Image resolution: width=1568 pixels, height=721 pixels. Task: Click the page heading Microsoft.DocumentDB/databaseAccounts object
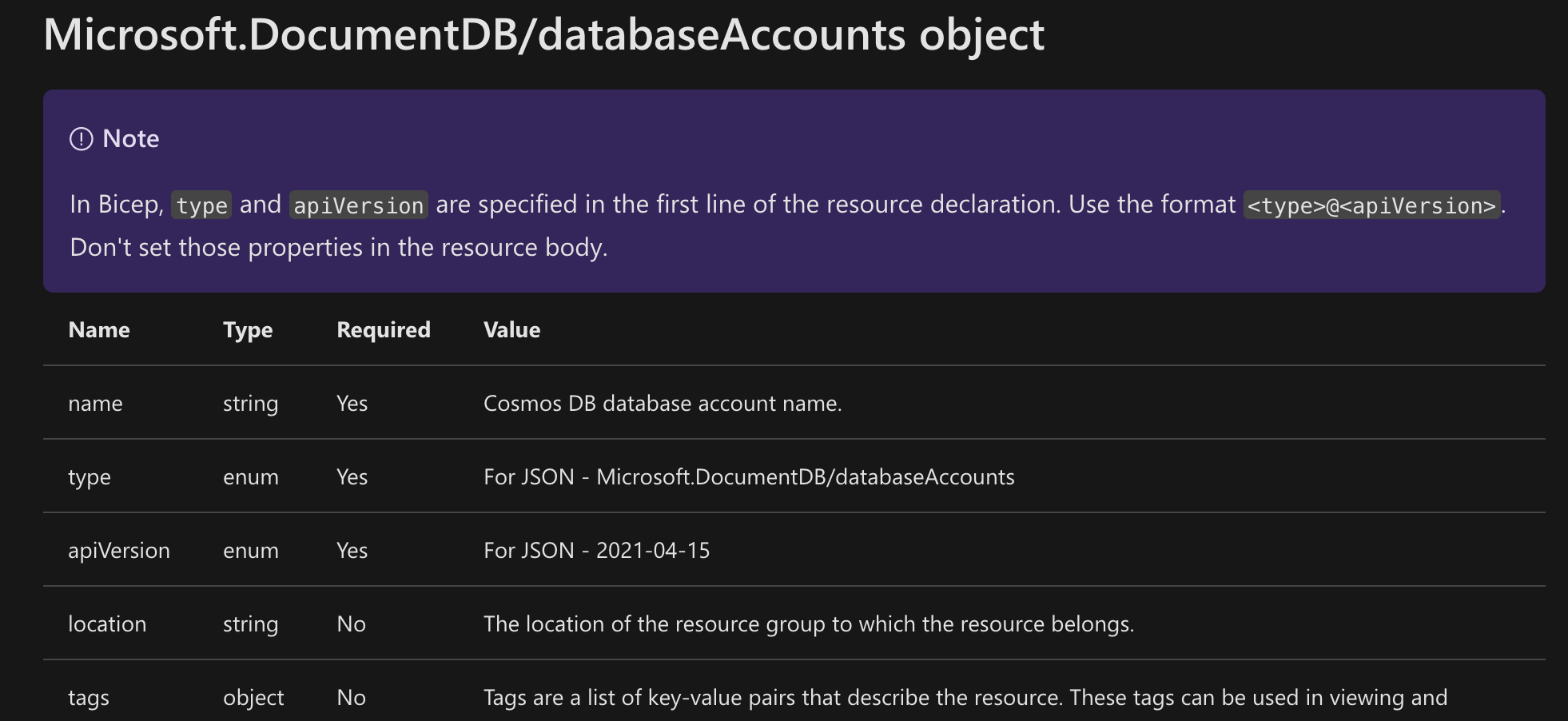[543, 35]
